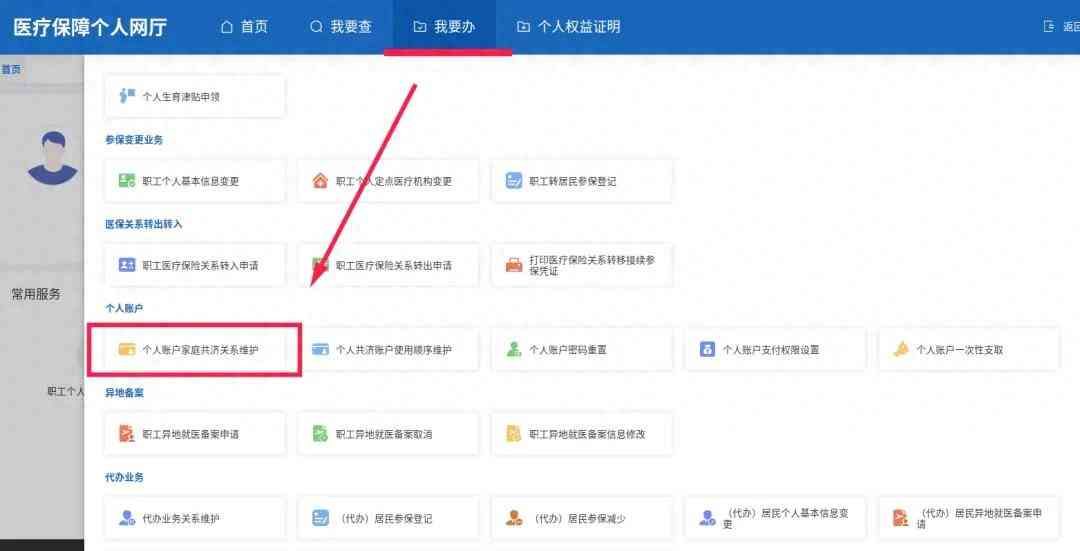Viewport: 1080px width, 551px height.
Task: Click the 代办业务关系维护 icon
Action: point(127,518)
